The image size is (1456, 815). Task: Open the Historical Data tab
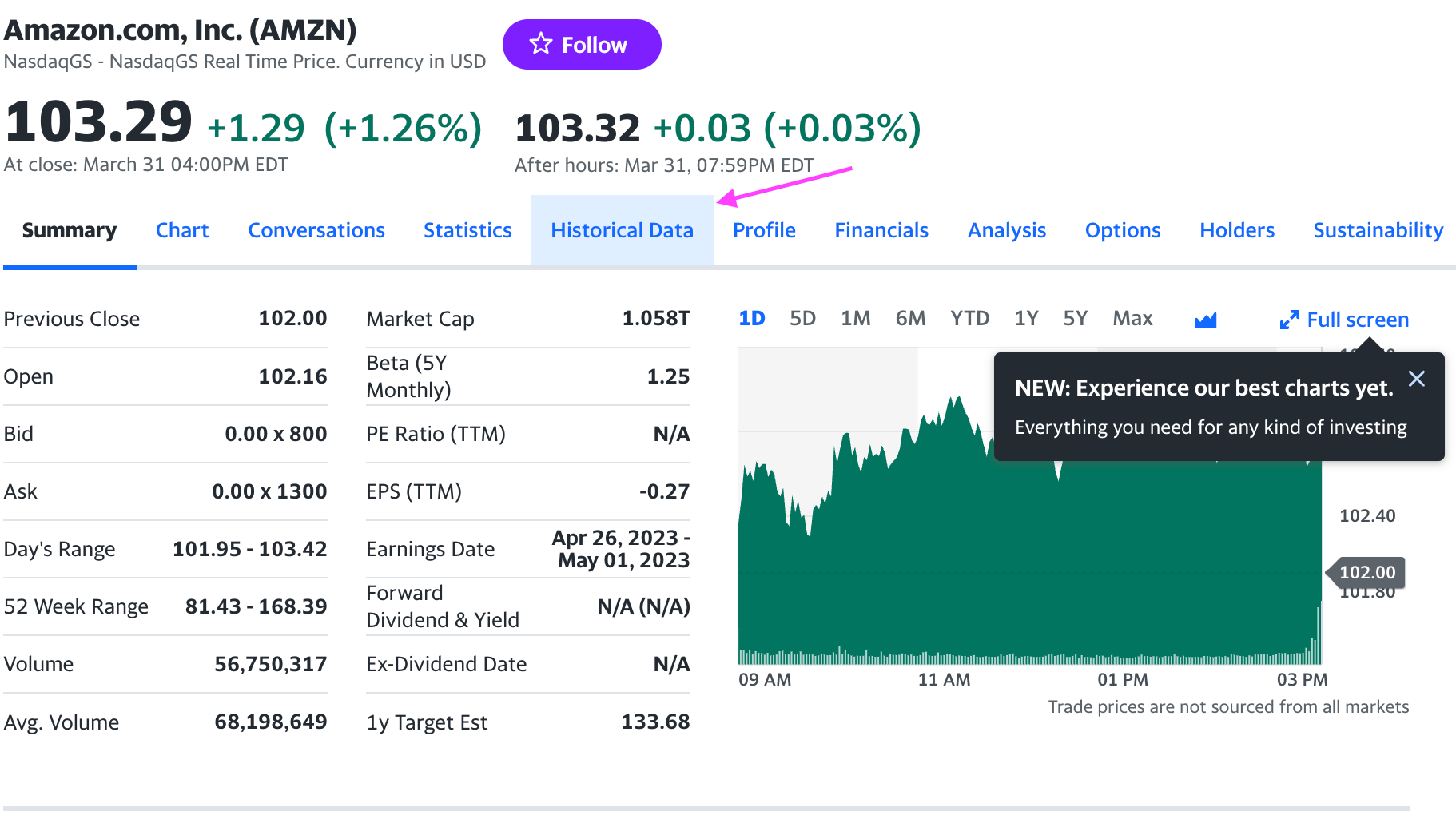pos(622,230)
